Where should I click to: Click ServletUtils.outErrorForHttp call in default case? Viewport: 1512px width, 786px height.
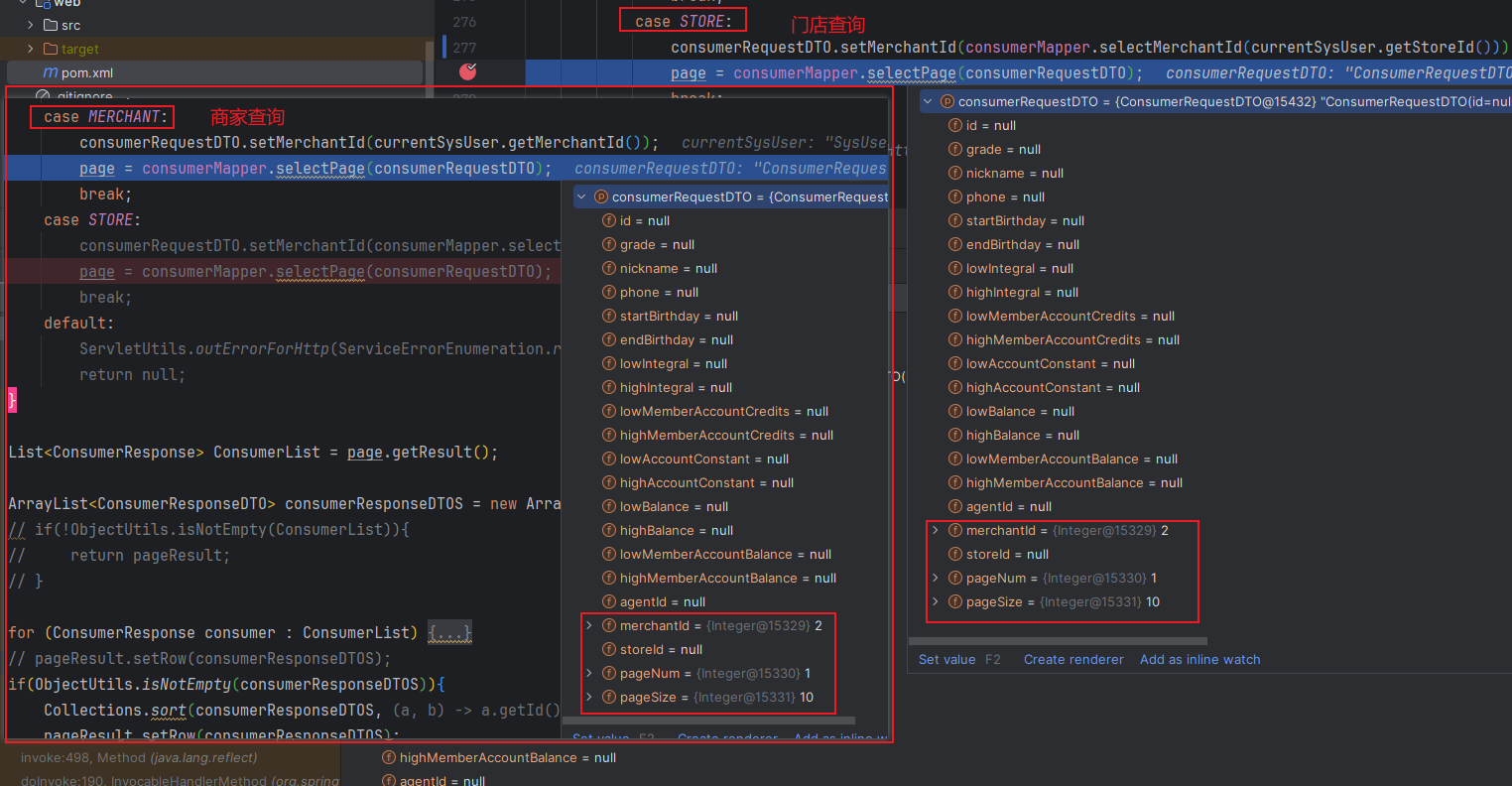click(x=319, y=349)
